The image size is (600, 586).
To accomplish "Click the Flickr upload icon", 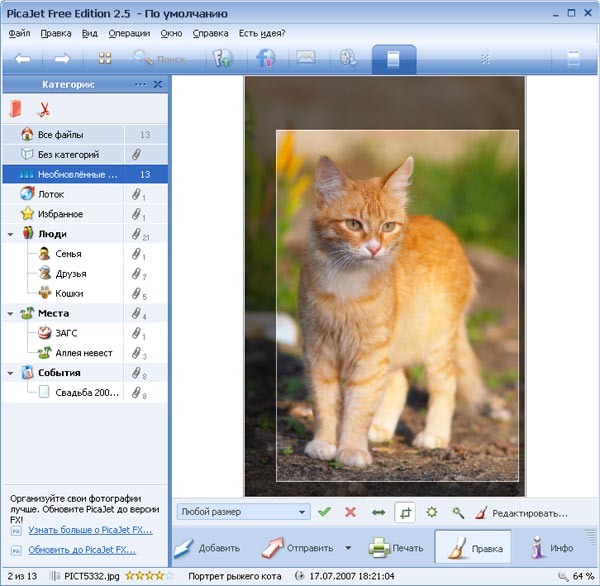I will (x=223, y=59).
